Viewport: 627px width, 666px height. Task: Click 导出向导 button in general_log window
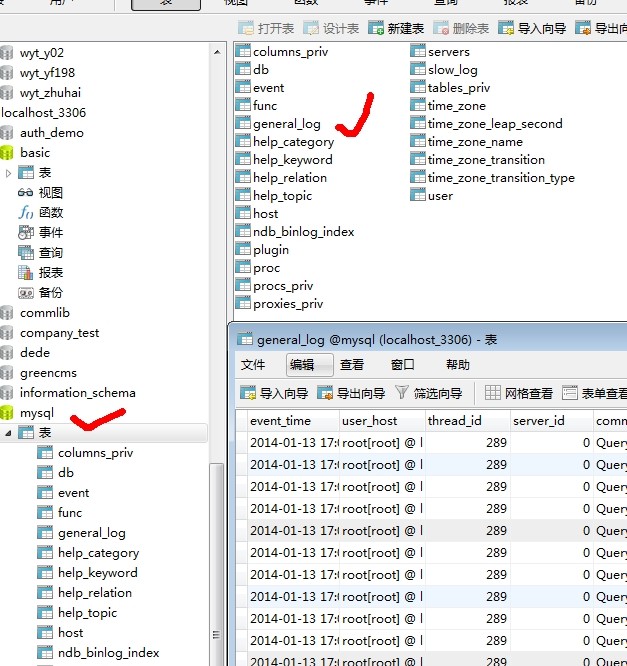pyautogui.click(x=325, y=393)
